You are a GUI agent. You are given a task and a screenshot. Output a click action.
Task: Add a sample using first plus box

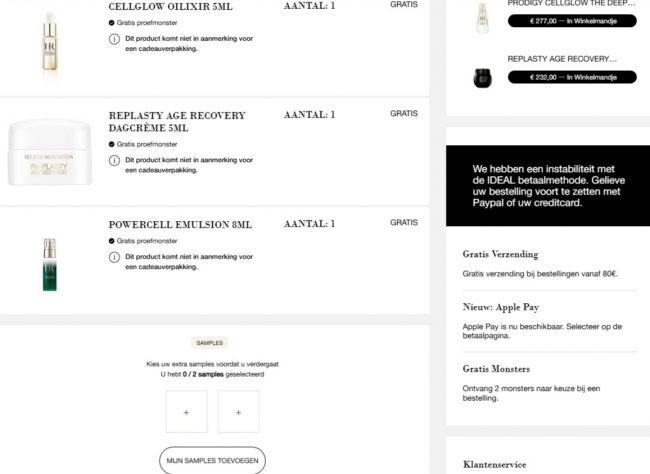click(x=186, y=412)
